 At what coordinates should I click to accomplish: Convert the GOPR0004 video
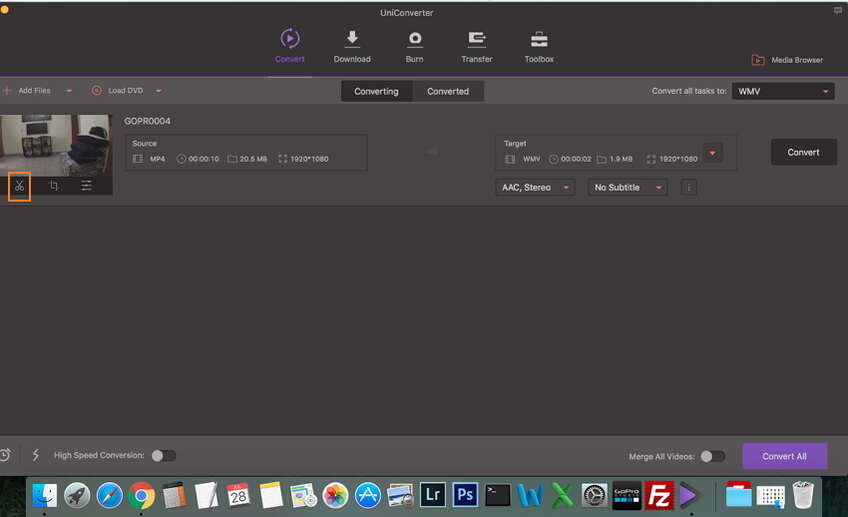804,153
